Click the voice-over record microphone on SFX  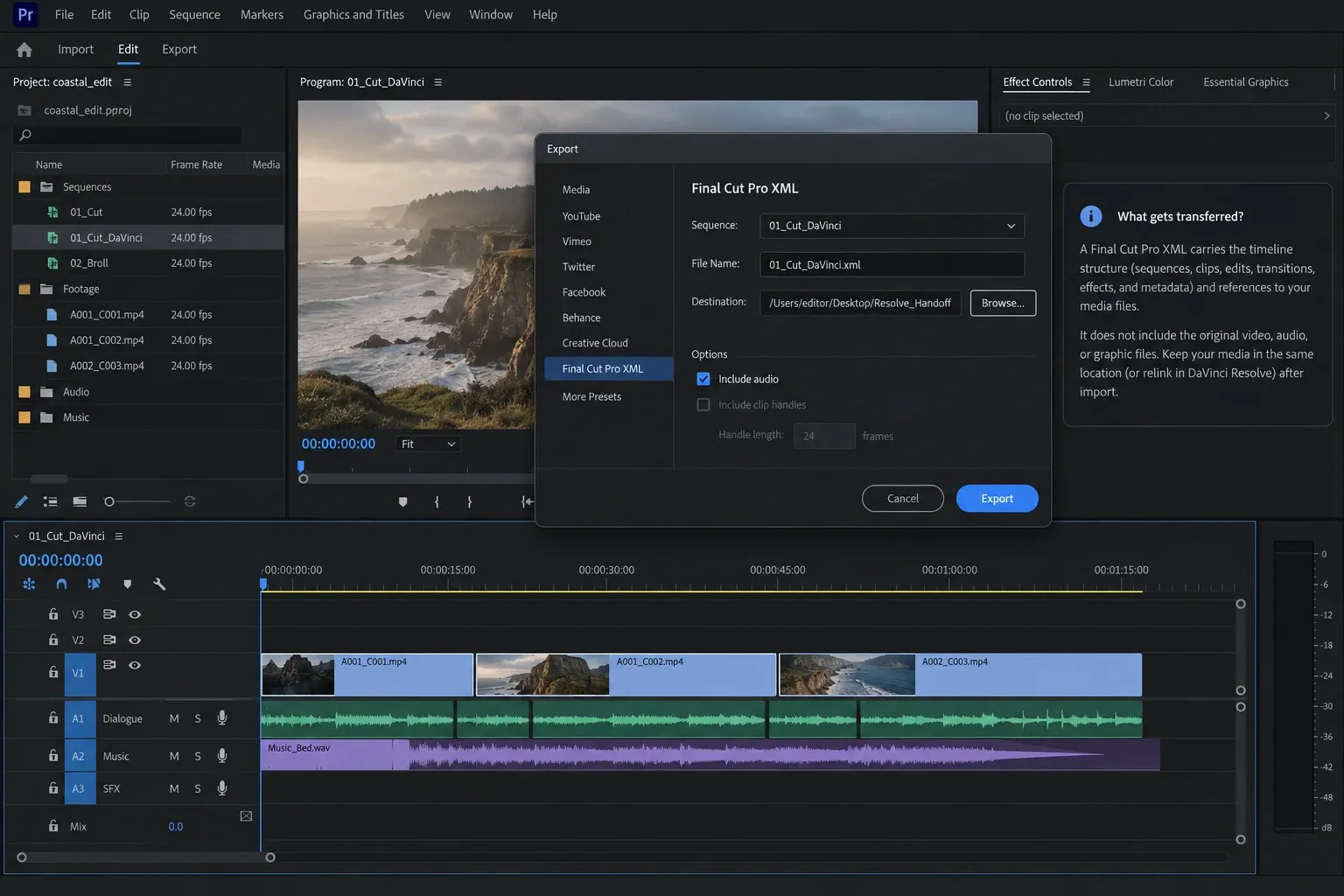click(222, 788)
